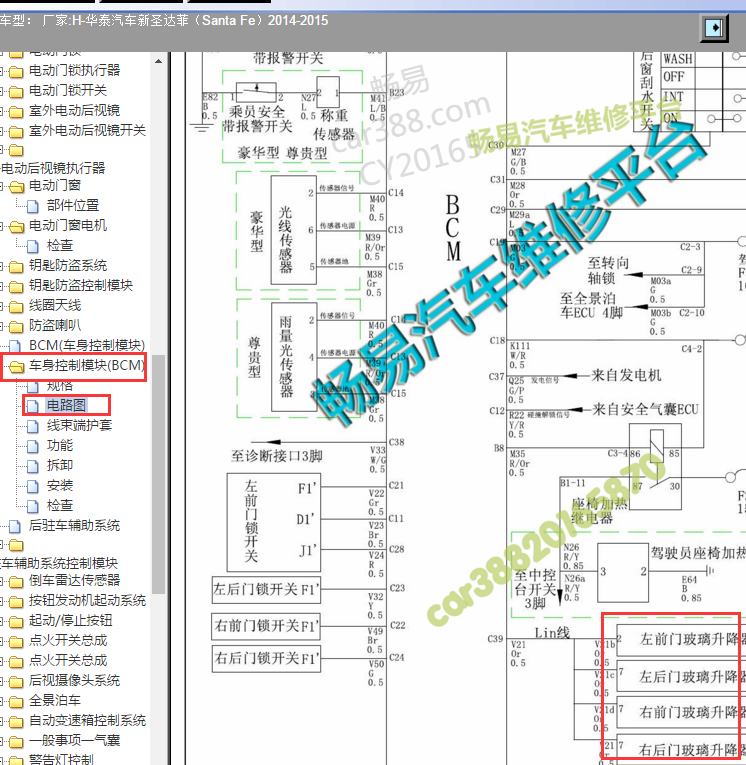
Task: Open the 规格 page under 车身控制模块(BCM)
Action: [x=60, y=386]
